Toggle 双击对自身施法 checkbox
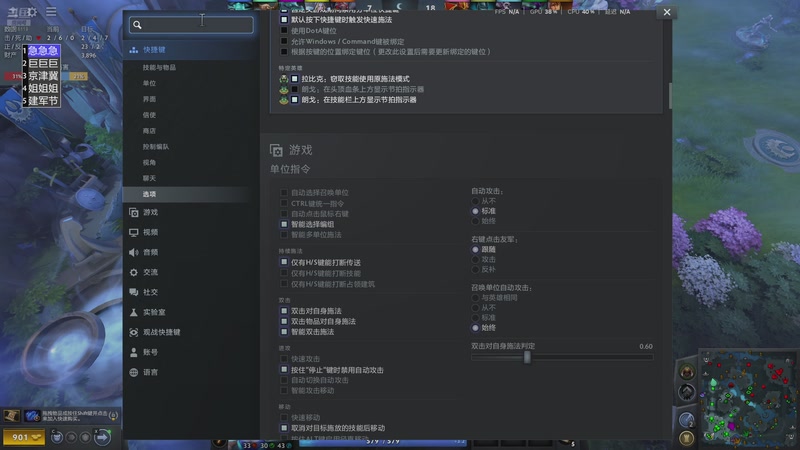The height and width of the screenshot is (450, 800). (284, 311)
